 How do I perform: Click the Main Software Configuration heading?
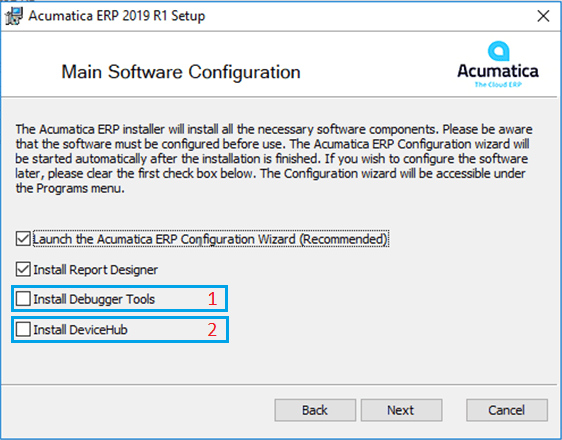point(181,72)
